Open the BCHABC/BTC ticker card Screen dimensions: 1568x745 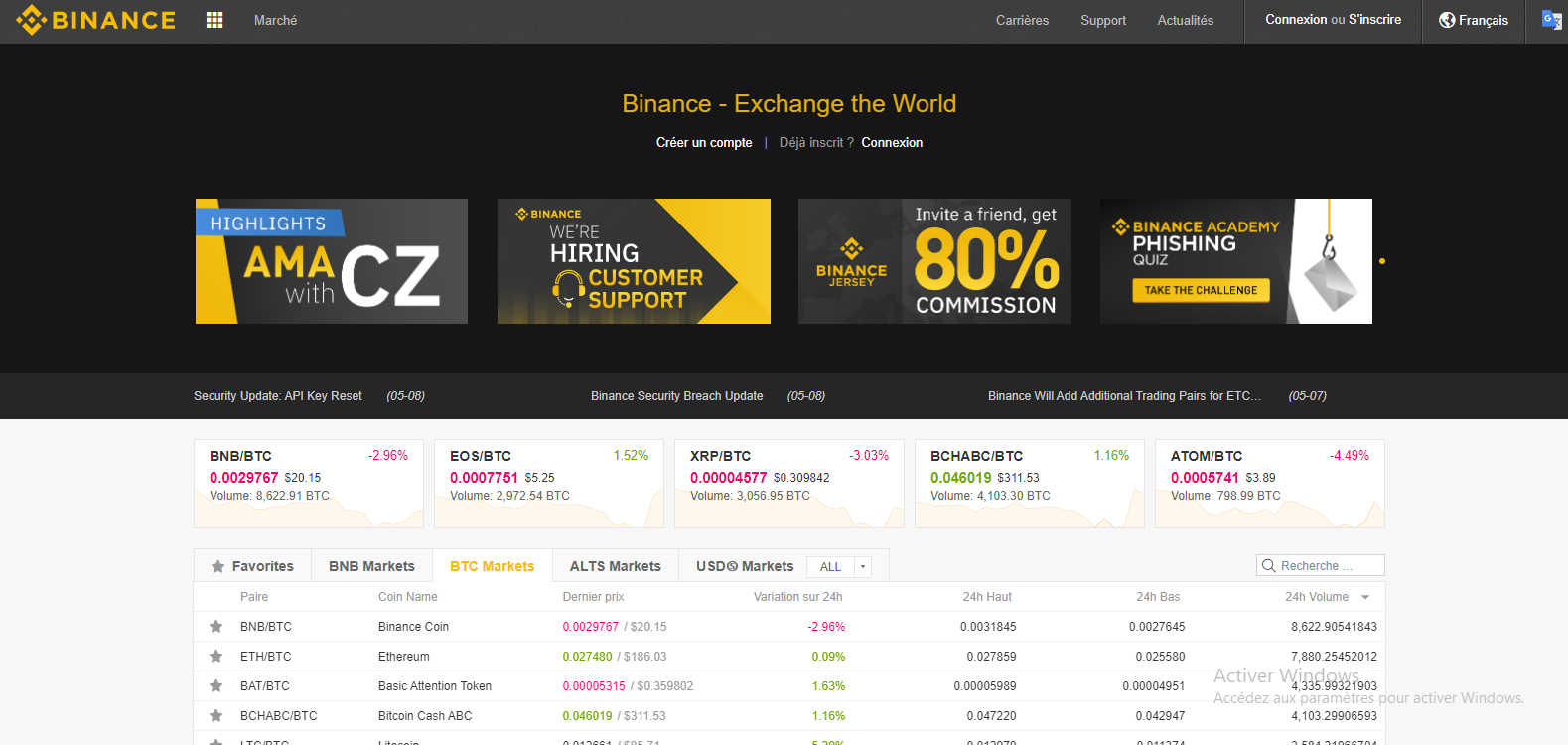1030,484
